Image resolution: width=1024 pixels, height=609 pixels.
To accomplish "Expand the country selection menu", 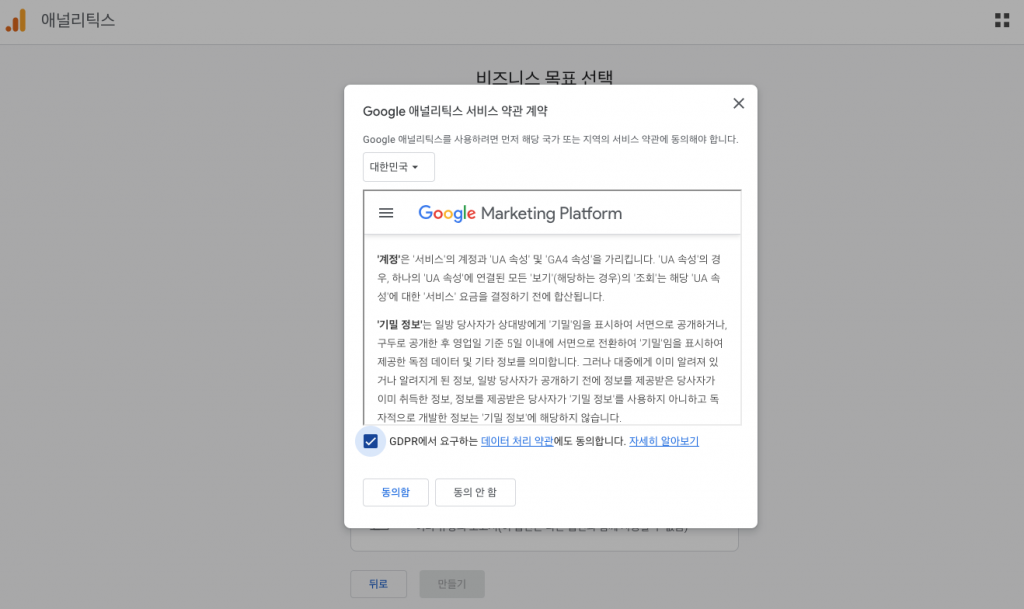I will pos(397,166).
